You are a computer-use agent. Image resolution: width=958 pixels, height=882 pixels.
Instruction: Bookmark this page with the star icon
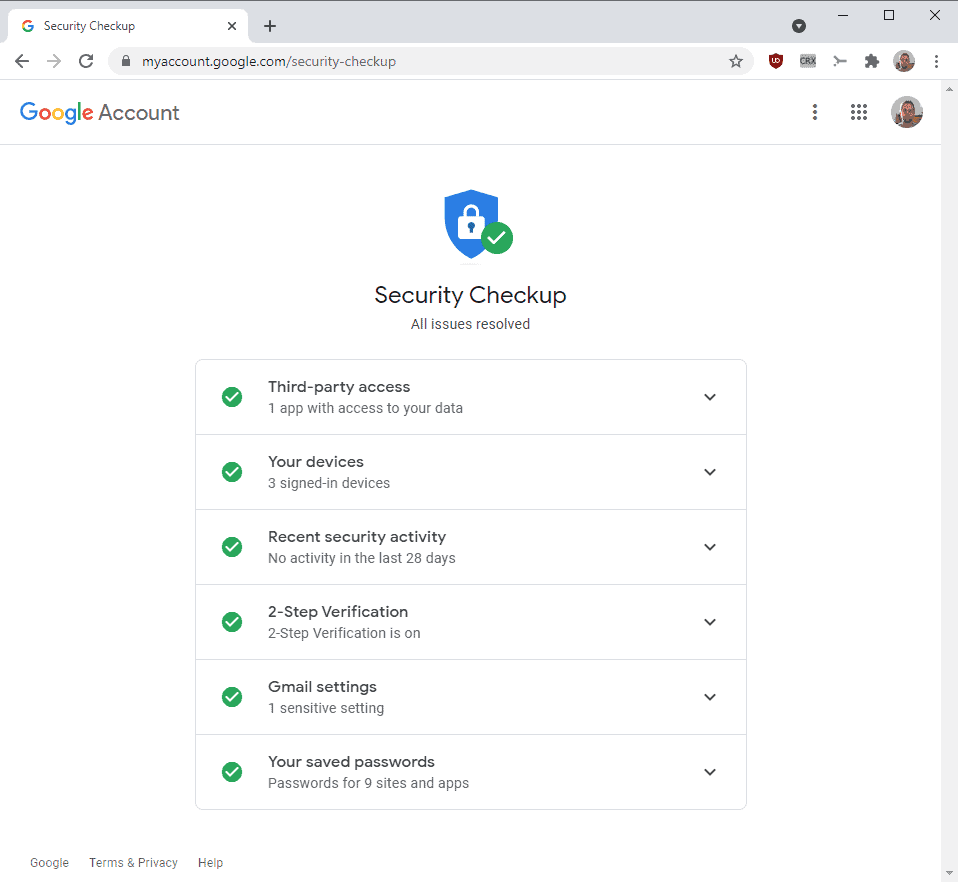click(x=737, y=61)
